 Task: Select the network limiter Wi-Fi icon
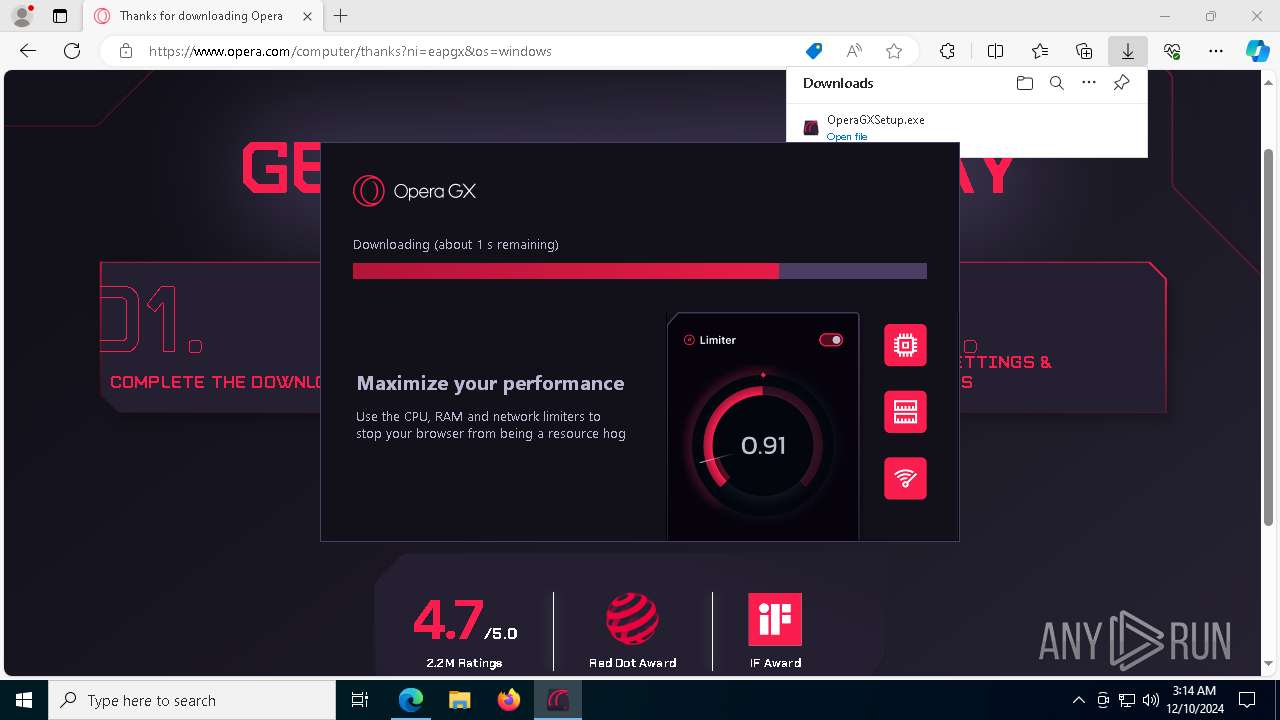point(905,478)
